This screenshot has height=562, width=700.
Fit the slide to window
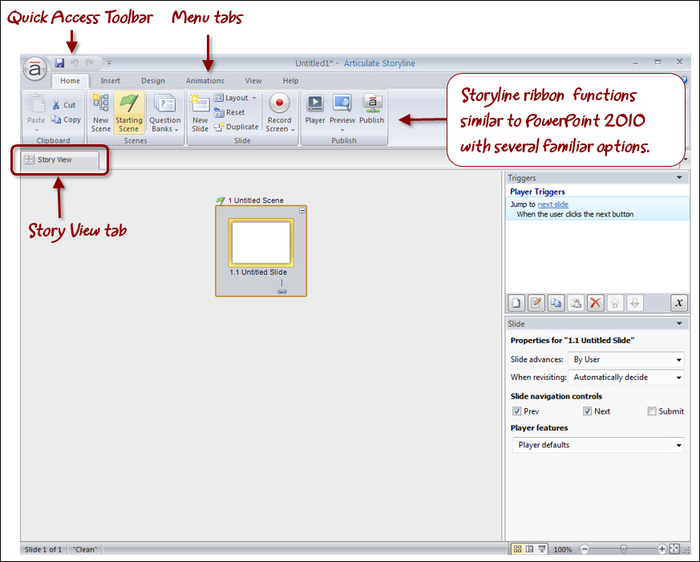click(675, 549)
